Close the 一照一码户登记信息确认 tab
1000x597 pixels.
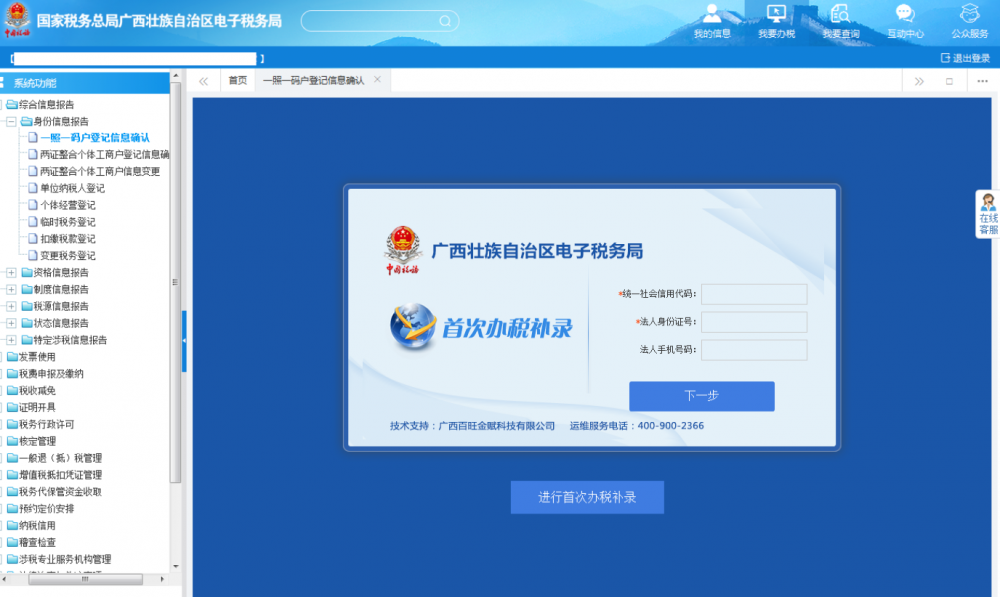377,80
